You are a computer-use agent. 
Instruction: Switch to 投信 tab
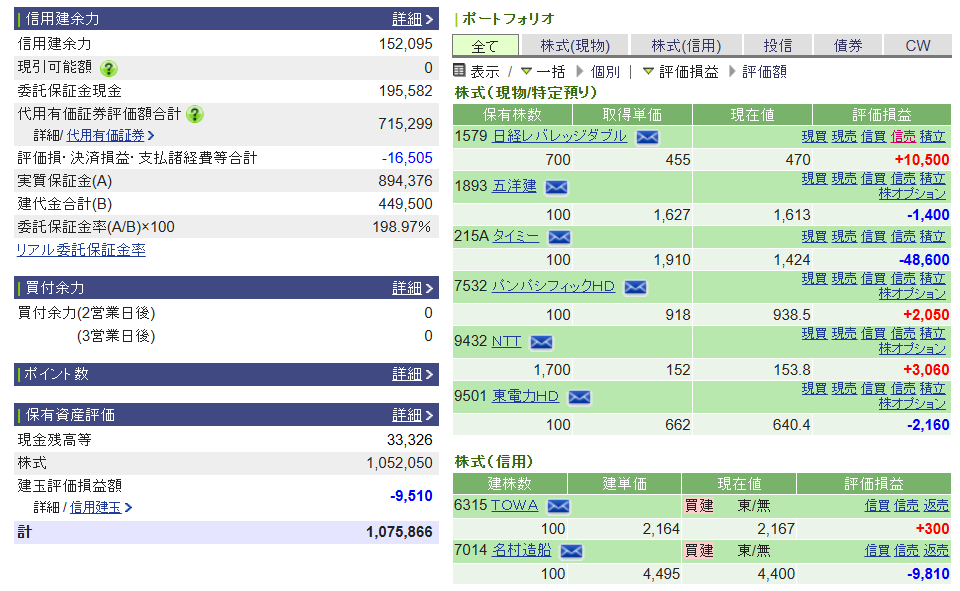tap(778, 46)
